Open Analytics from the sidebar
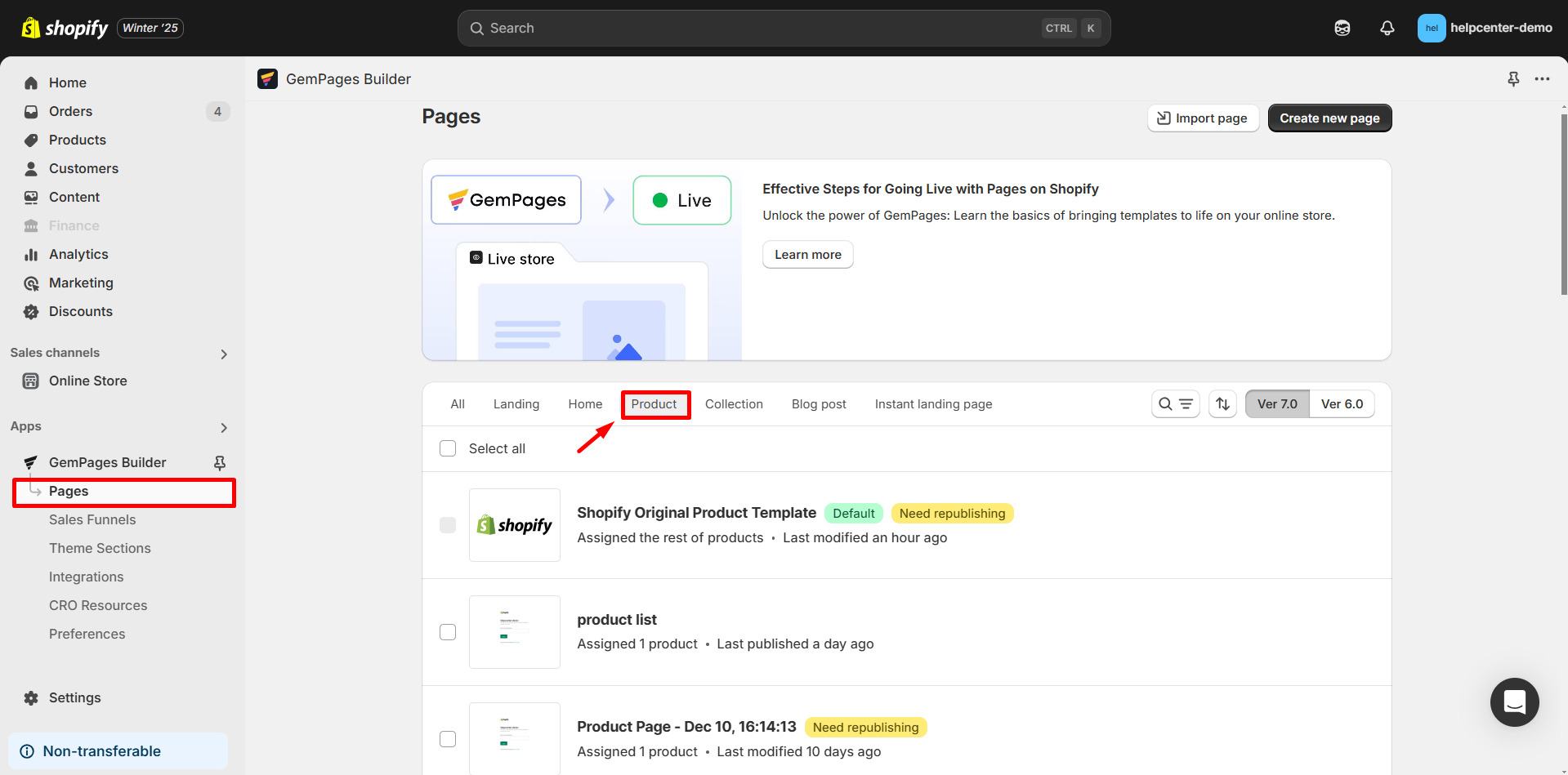This screenshot has height=775, width=1568. [x=78, y=255]
